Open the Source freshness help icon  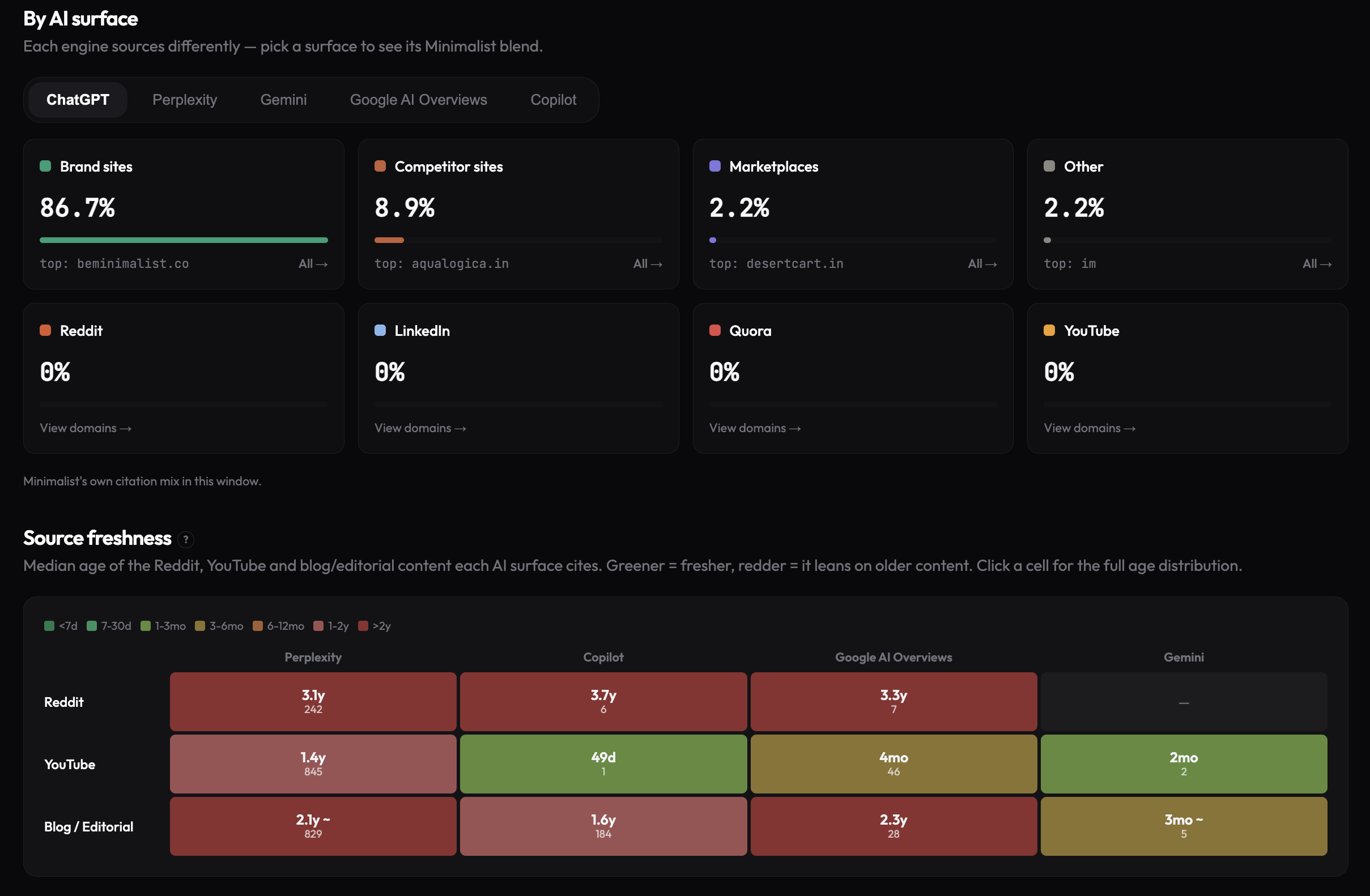pyautogui.click(x=185, y=539)
